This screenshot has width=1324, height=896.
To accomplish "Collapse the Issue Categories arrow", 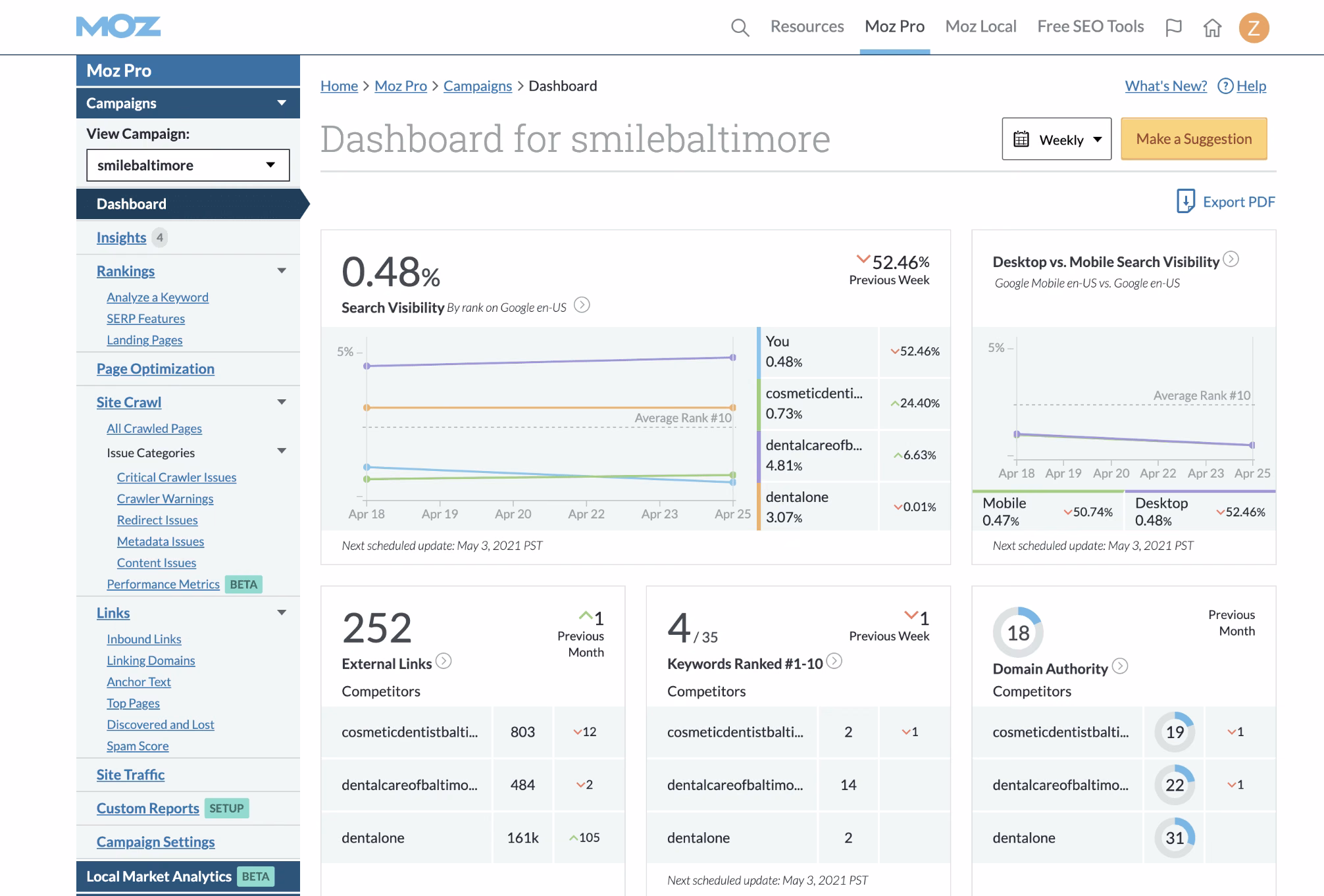I will (x=282, y=451).
